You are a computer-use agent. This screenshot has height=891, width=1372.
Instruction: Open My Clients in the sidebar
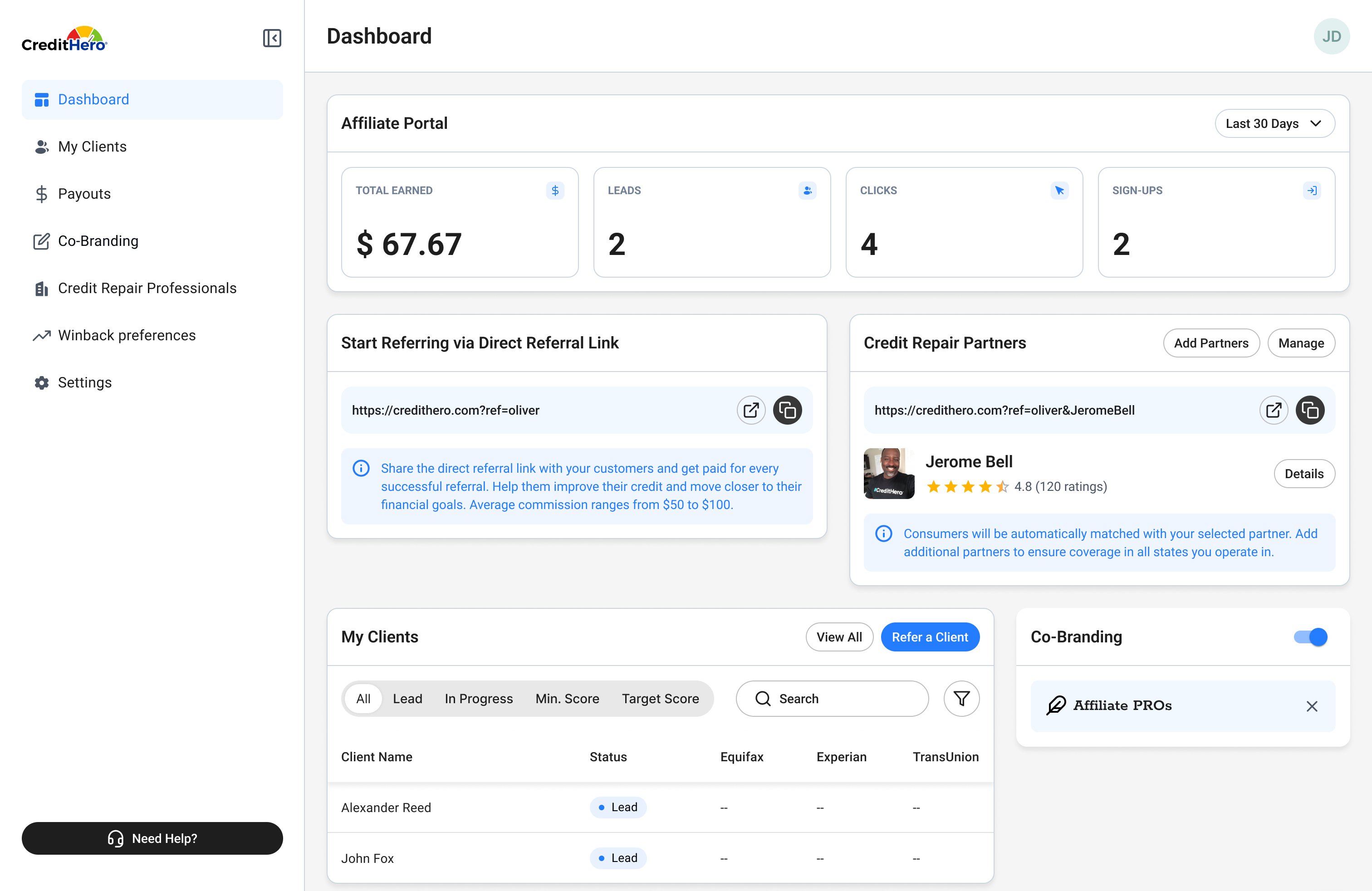coord(152,147)
